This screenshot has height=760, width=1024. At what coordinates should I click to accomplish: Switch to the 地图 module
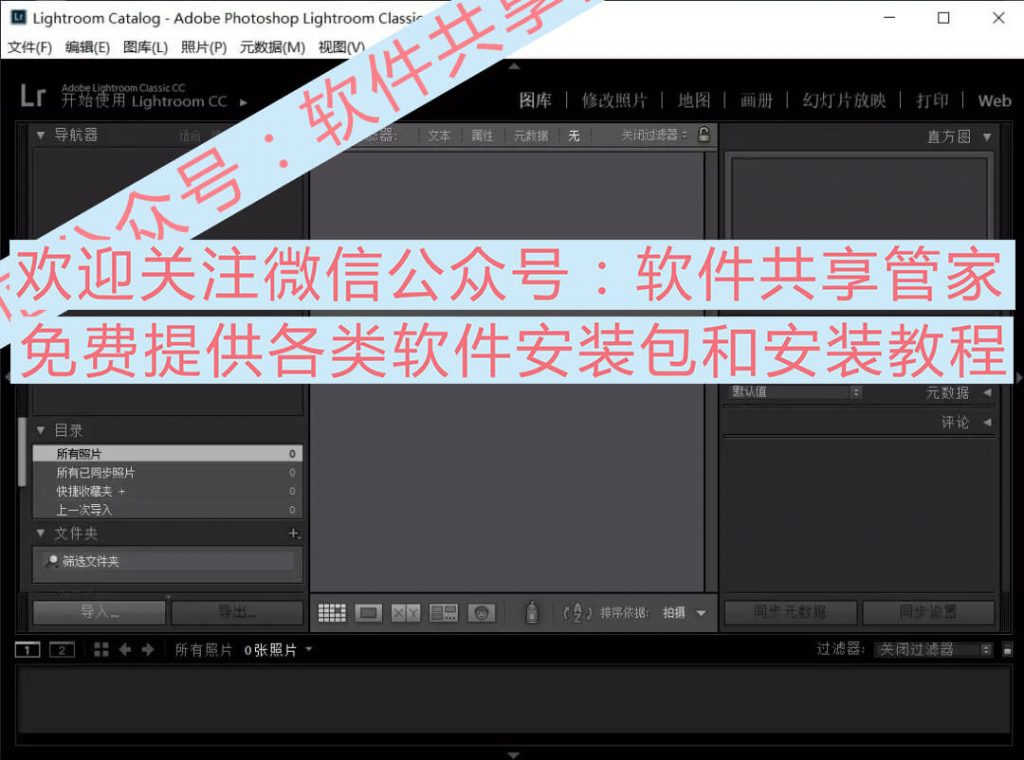click(x=694, y=101)
